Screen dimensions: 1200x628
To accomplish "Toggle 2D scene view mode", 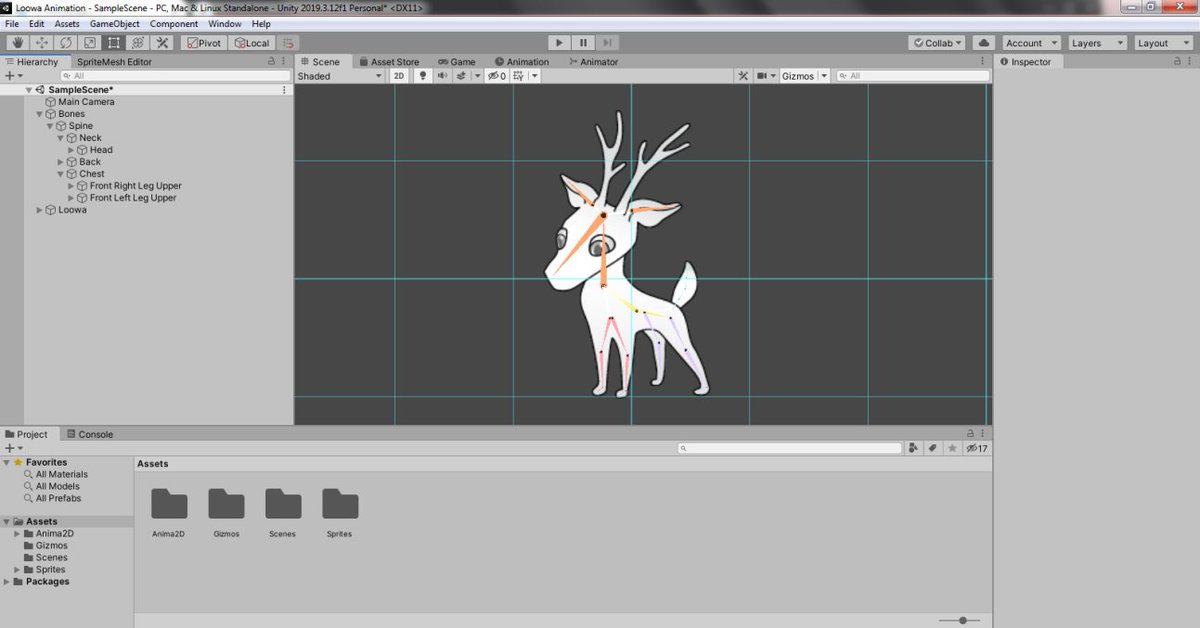I will tap(399, 76).
